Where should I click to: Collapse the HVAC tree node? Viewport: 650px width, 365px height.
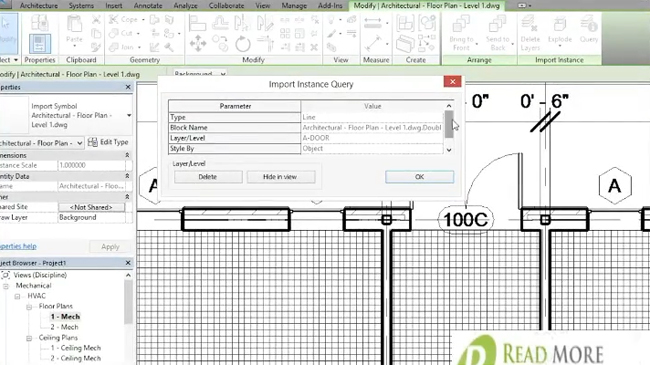[17, 296]
